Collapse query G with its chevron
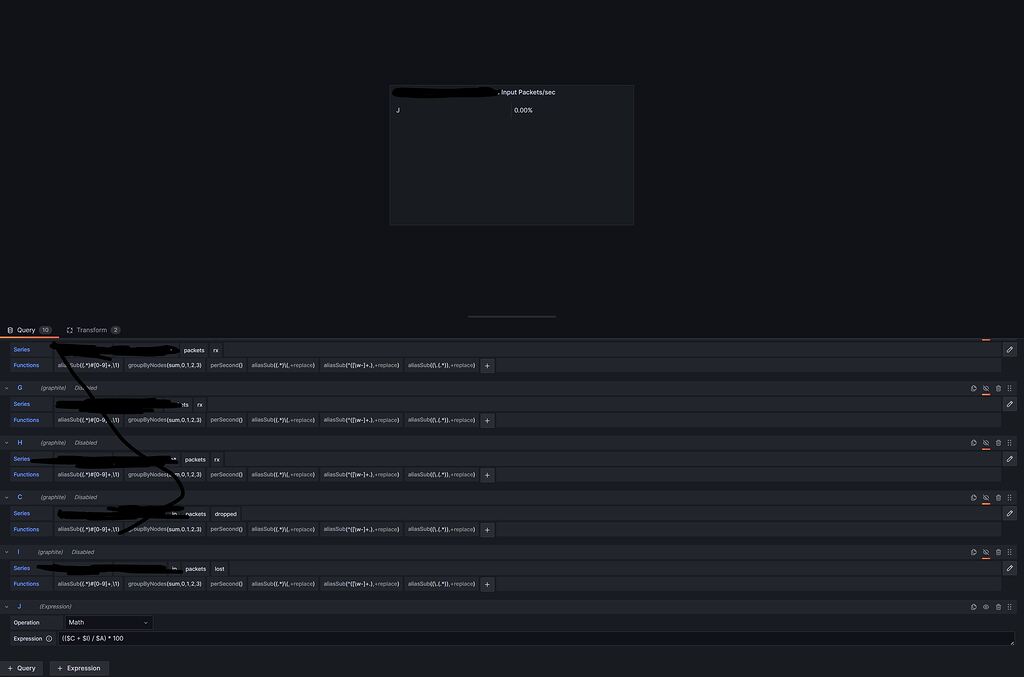The image size is (1024, 677). pyautogui.click(x=7, y=388)
